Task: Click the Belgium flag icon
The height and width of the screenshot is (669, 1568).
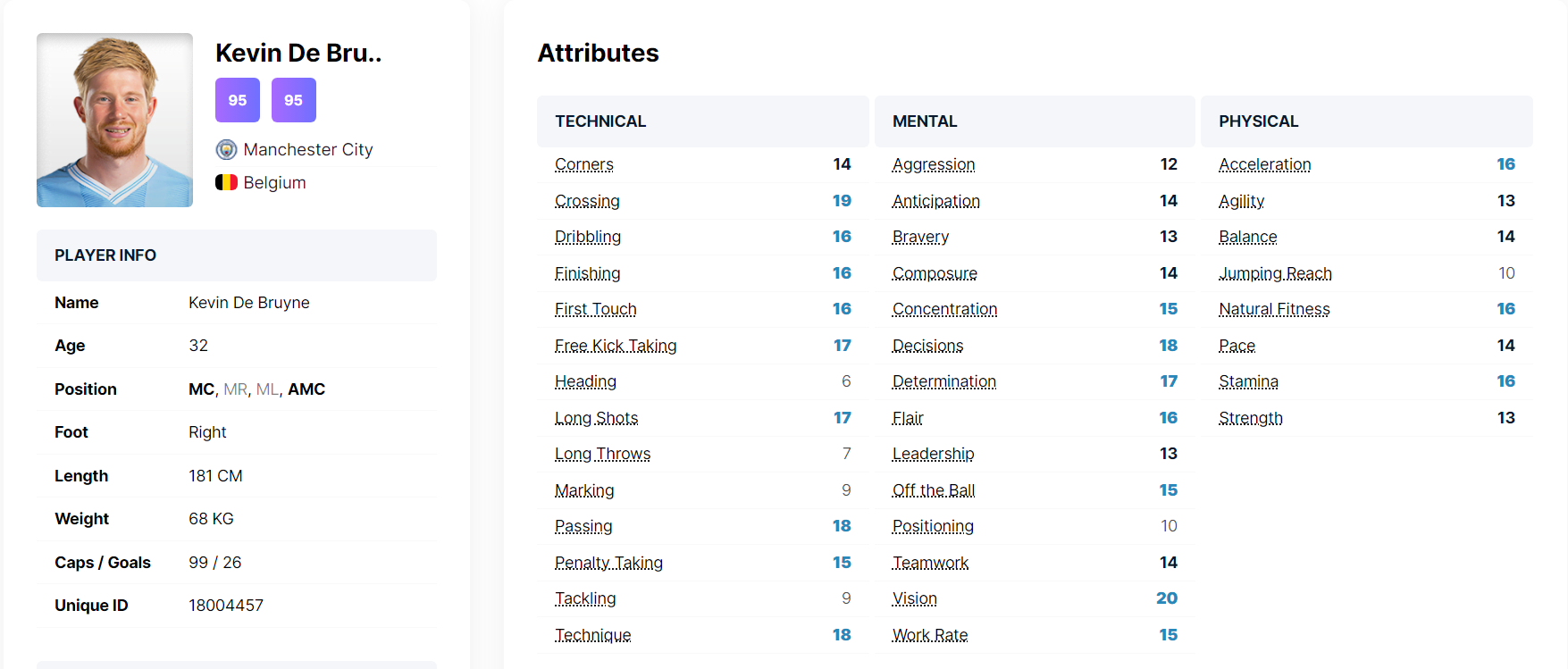Action: (x=226, y=182)
